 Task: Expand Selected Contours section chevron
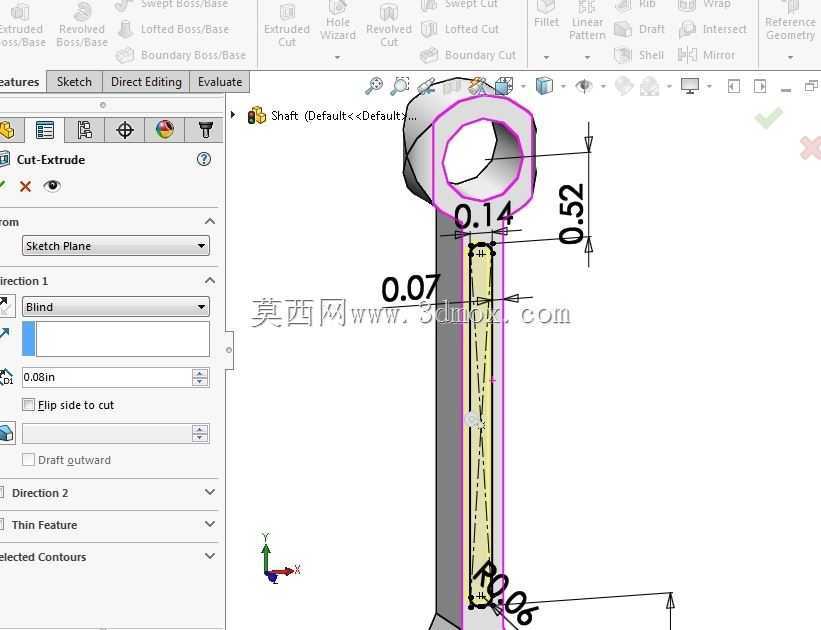coord(210,556)
